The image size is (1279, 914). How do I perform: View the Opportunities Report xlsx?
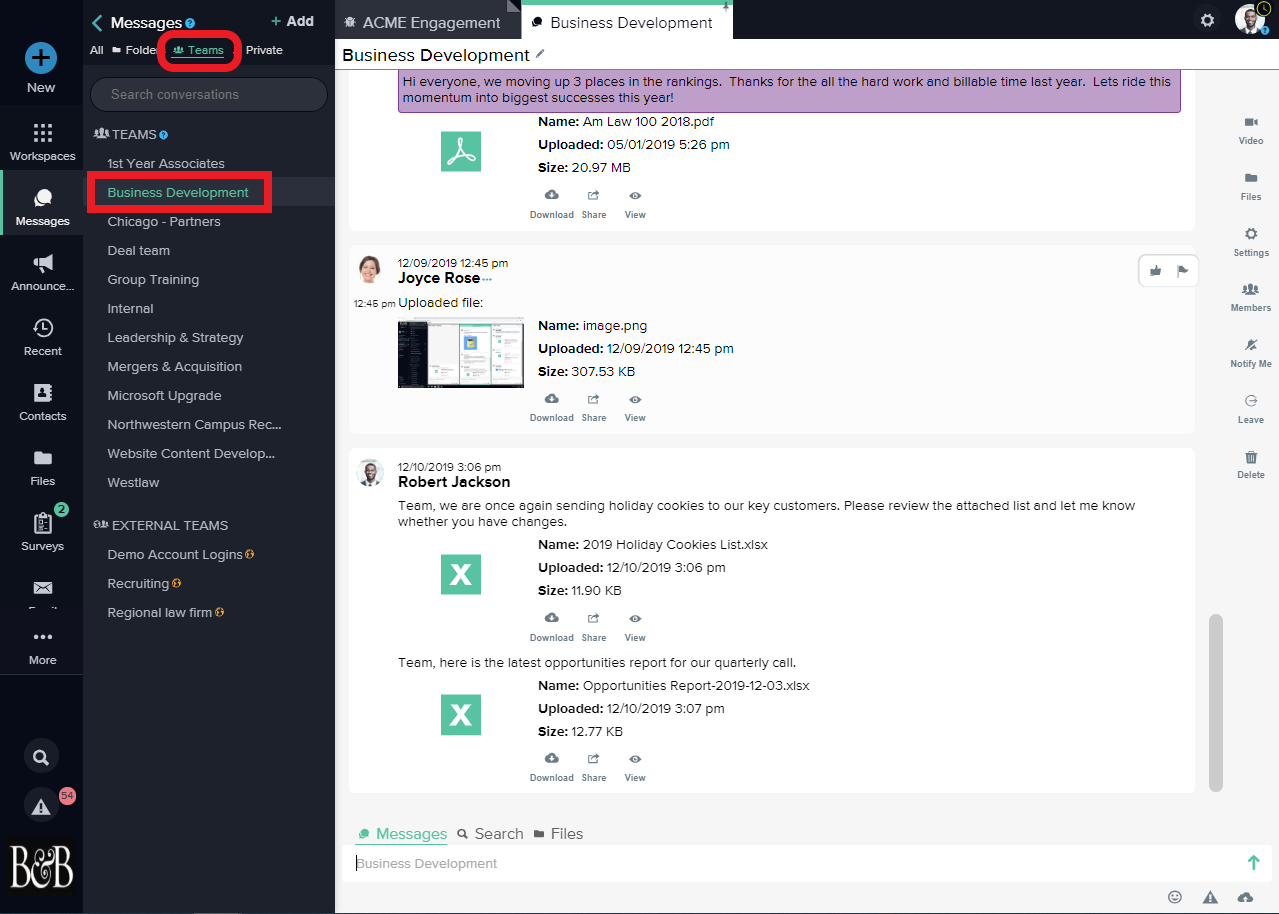(x=635, y=766)
